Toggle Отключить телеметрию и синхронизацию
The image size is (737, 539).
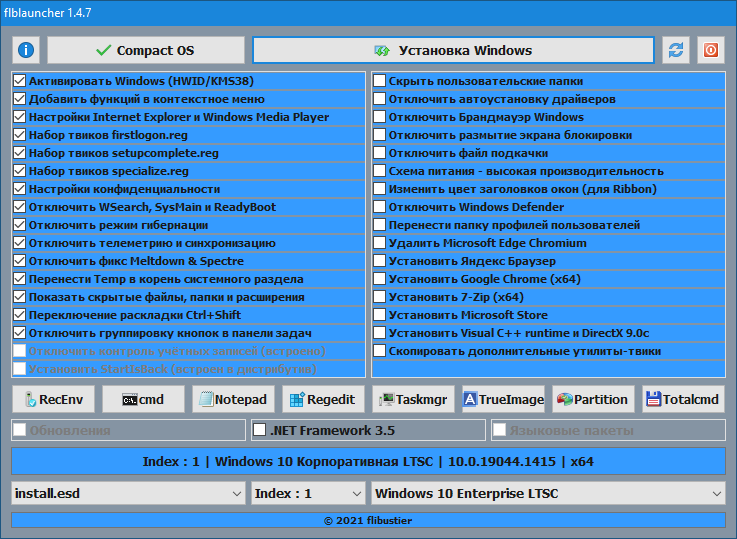19,243
